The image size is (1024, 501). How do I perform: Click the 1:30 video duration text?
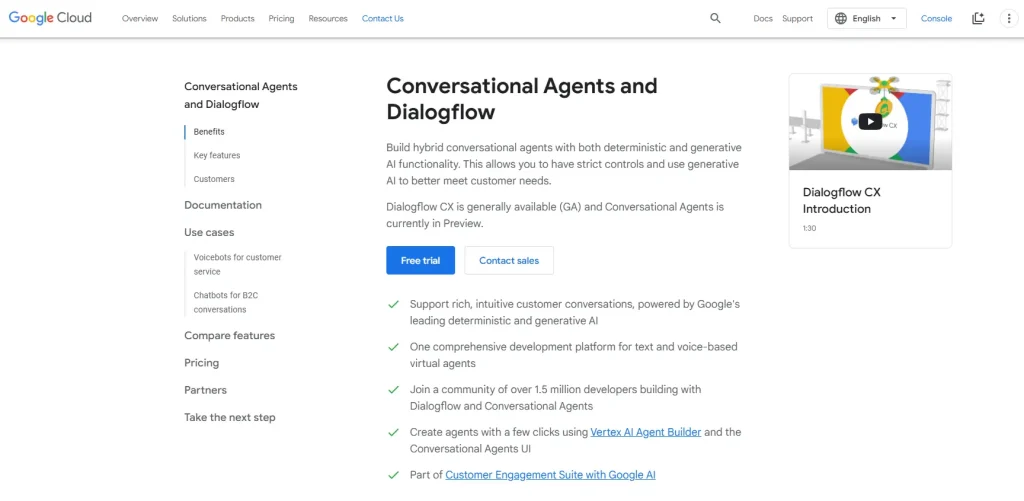(809, 228)
